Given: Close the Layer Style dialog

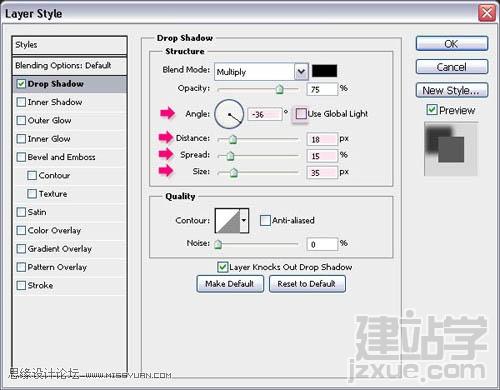Looking at the screenshot, I should [x=487, y=13].
